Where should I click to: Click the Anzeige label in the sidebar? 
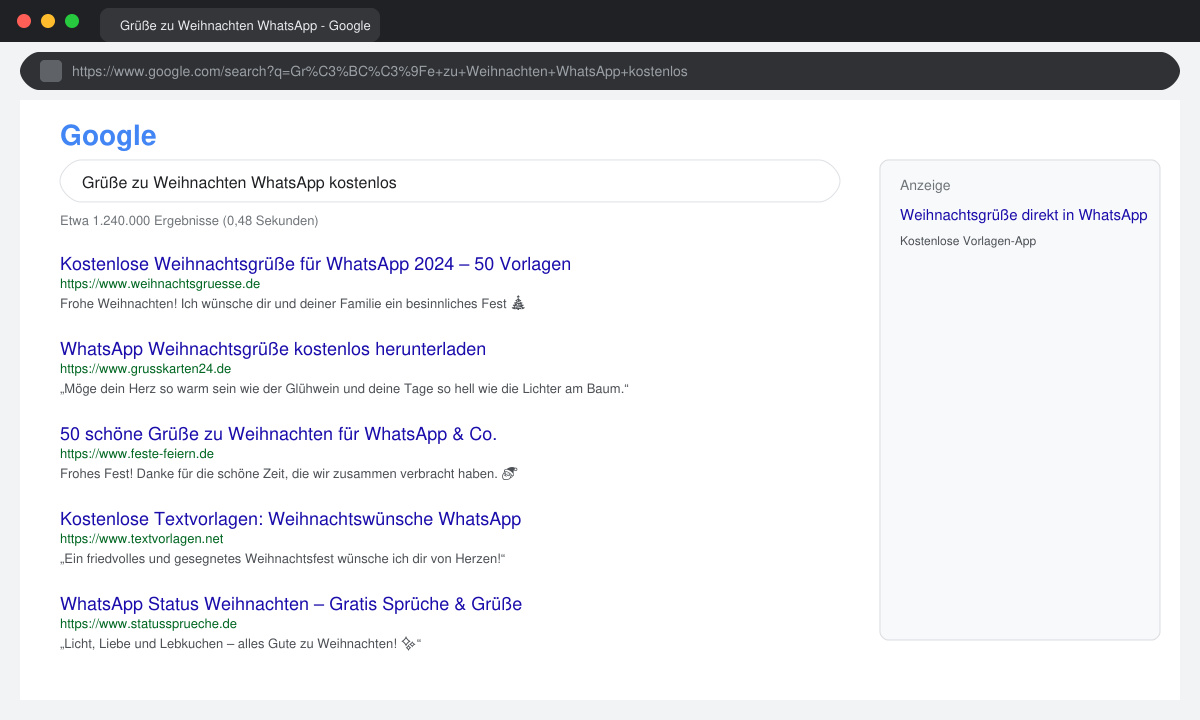(x=925, y=186)
